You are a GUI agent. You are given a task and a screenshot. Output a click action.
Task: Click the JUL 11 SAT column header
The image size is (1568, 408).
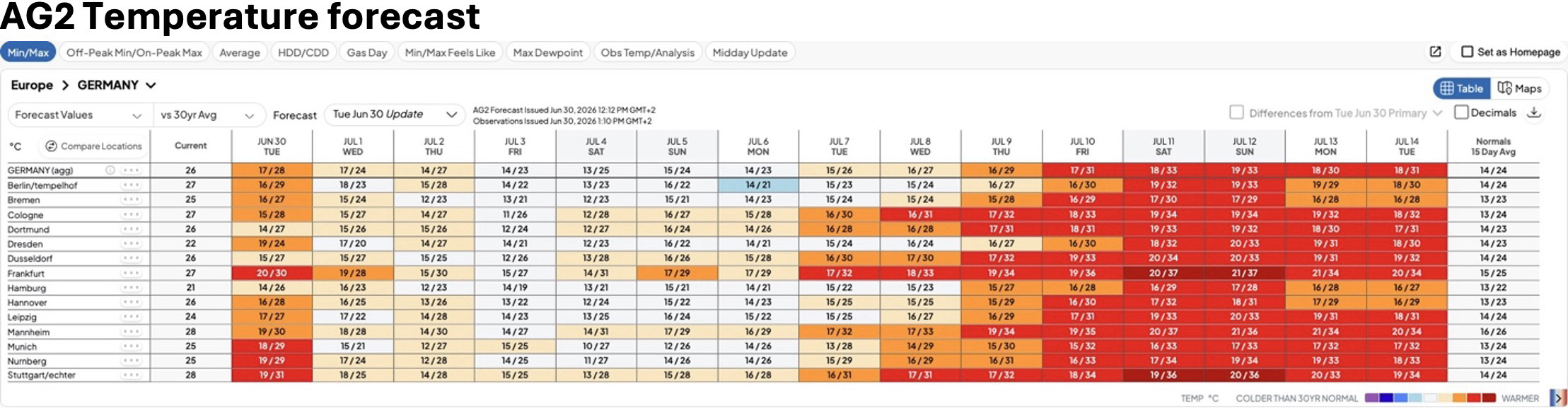click(1163, 146)
